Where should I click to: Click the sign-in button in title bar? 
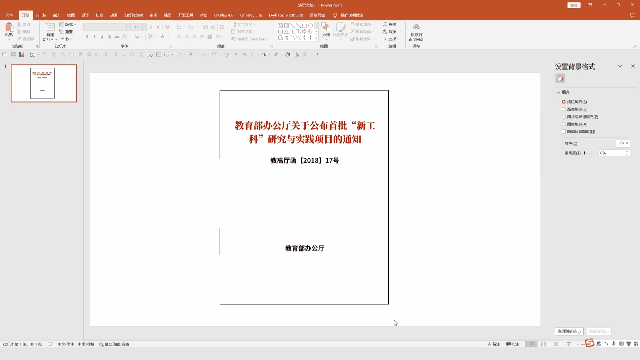[573, 5]
